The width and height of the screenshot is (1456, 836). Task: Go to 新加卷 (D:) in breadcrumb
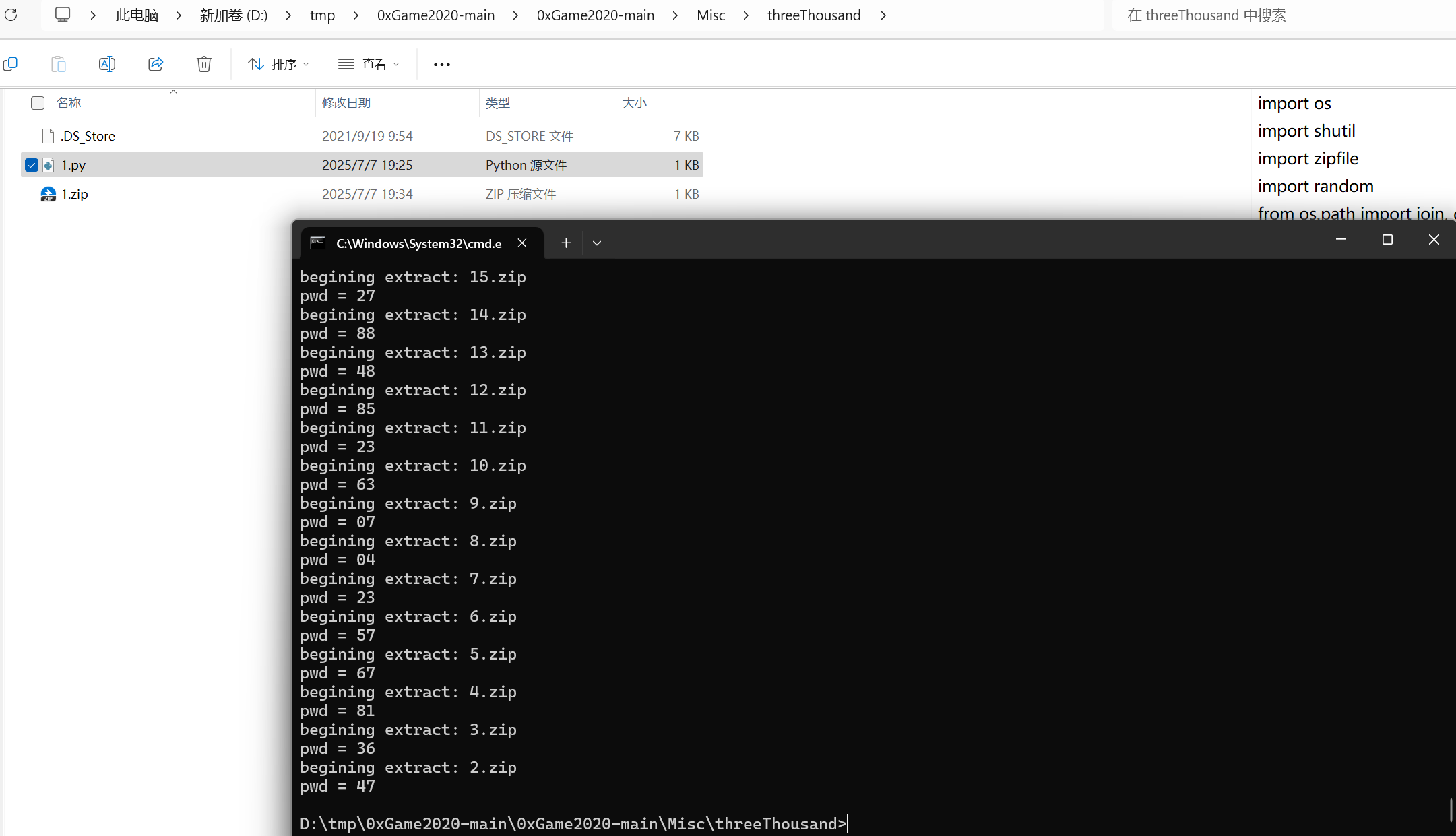(234, 15)
